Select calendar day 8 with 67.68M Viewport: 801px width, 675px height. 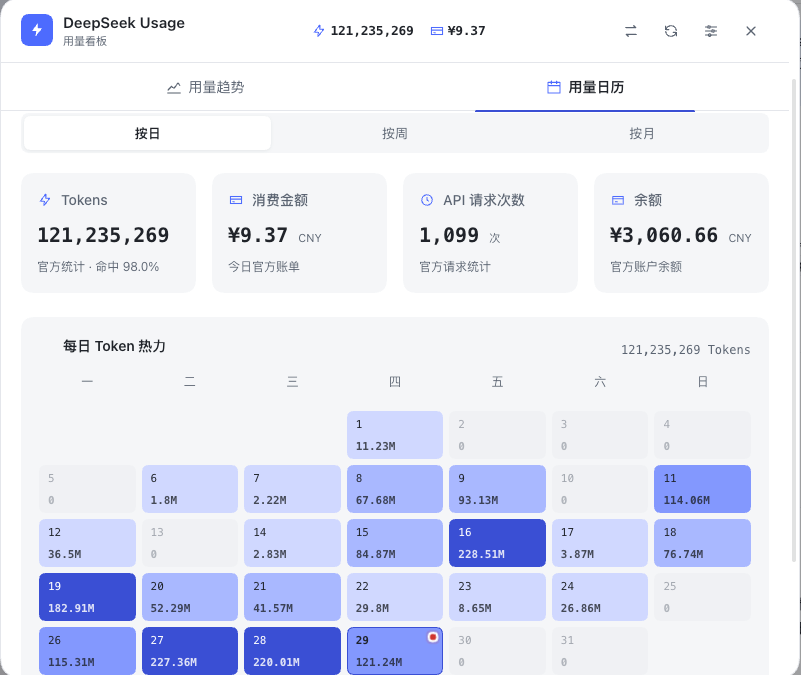[395, 489]
